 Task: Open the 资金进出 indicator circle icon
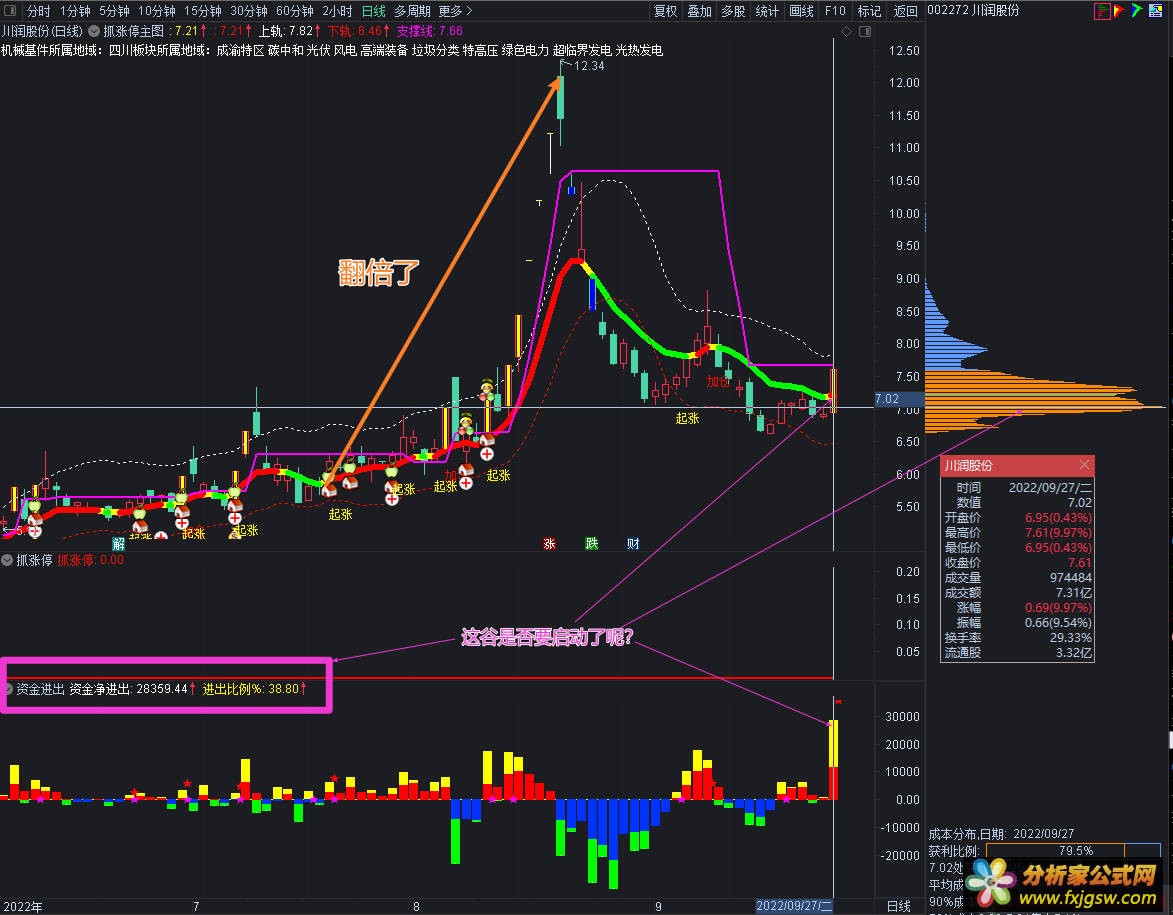[7, 688]
